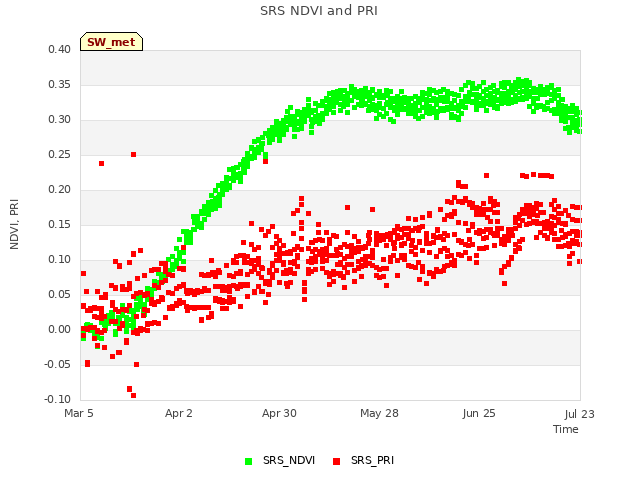Toggle the SRS_PRI legend entry
Viewport: 640px width, 480px height.
[x=363, y=460]
